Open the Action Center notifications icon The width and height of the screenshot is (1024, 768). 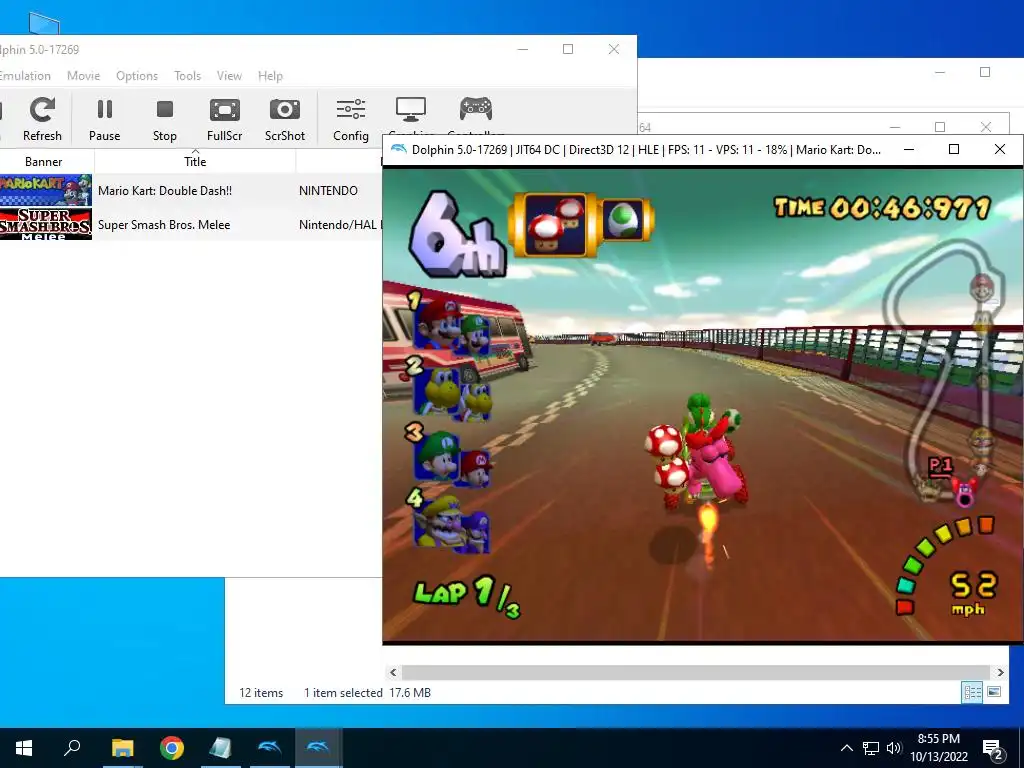[x=993, y=749]
